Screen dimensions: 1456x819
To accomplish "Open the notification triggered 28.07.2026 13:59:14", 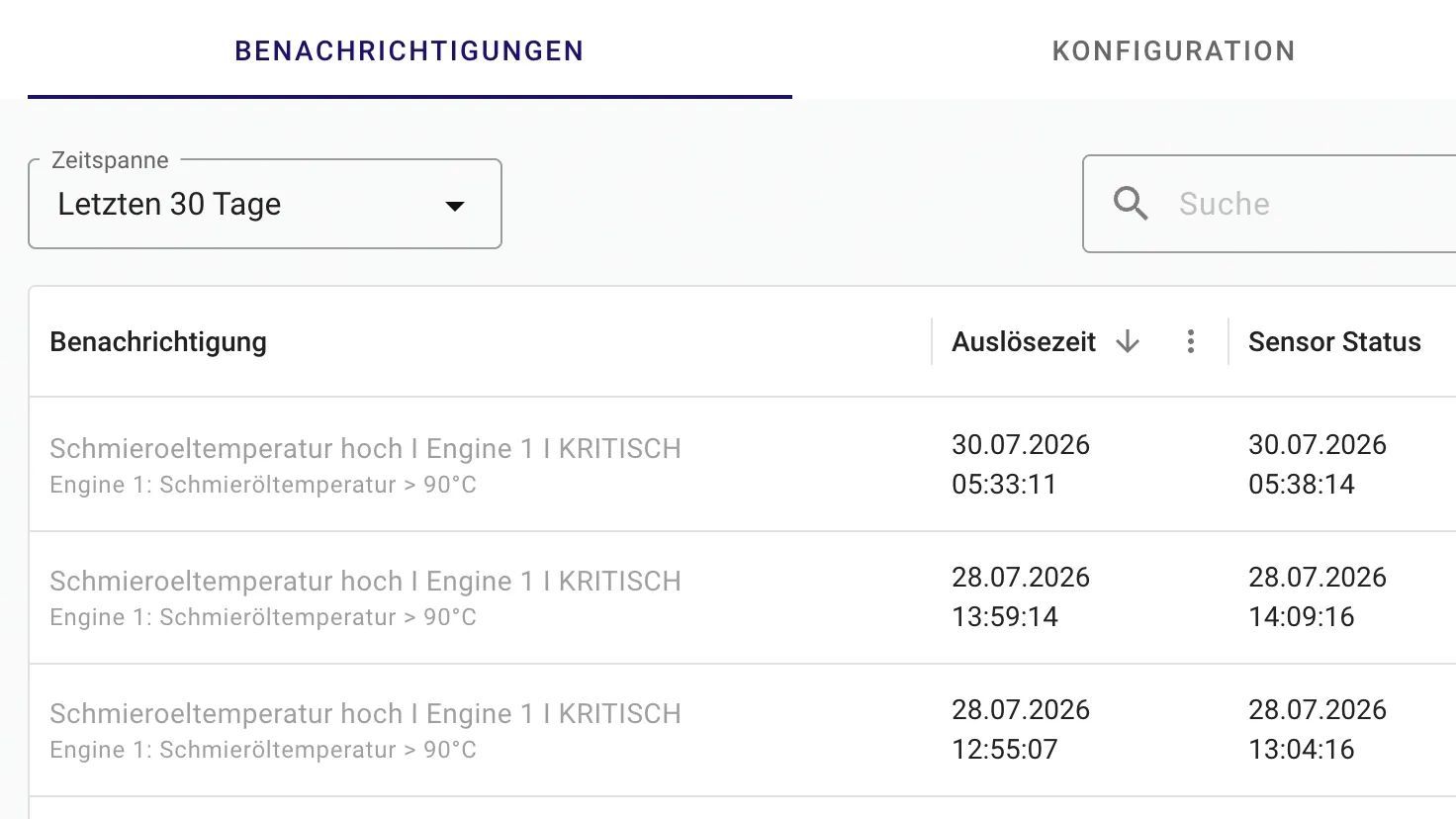I will point(743,597).
